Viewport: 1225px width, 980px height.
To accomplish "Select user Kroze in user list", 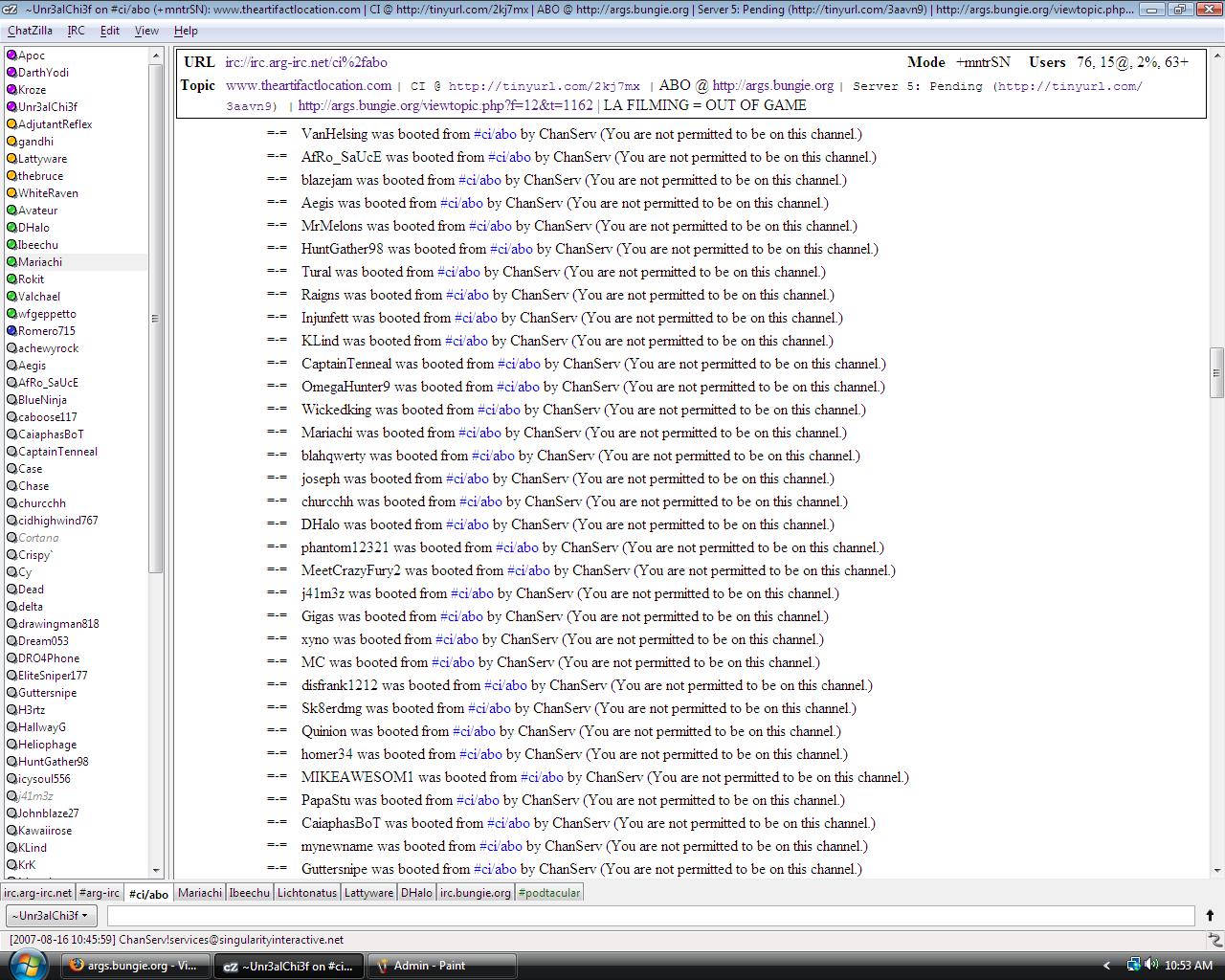I will 32,90.
